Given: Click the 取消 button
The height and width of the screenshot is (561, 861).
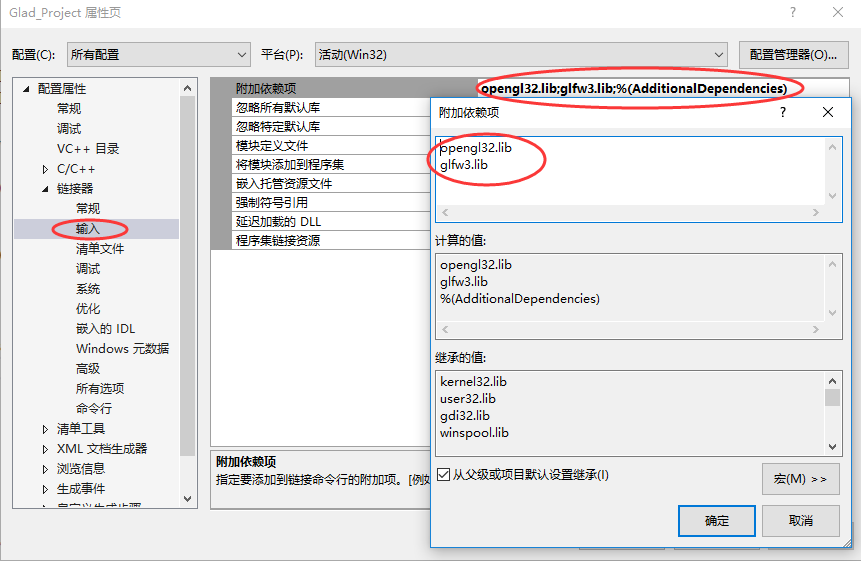Looking at the screenshot, I should pos(801,521).
